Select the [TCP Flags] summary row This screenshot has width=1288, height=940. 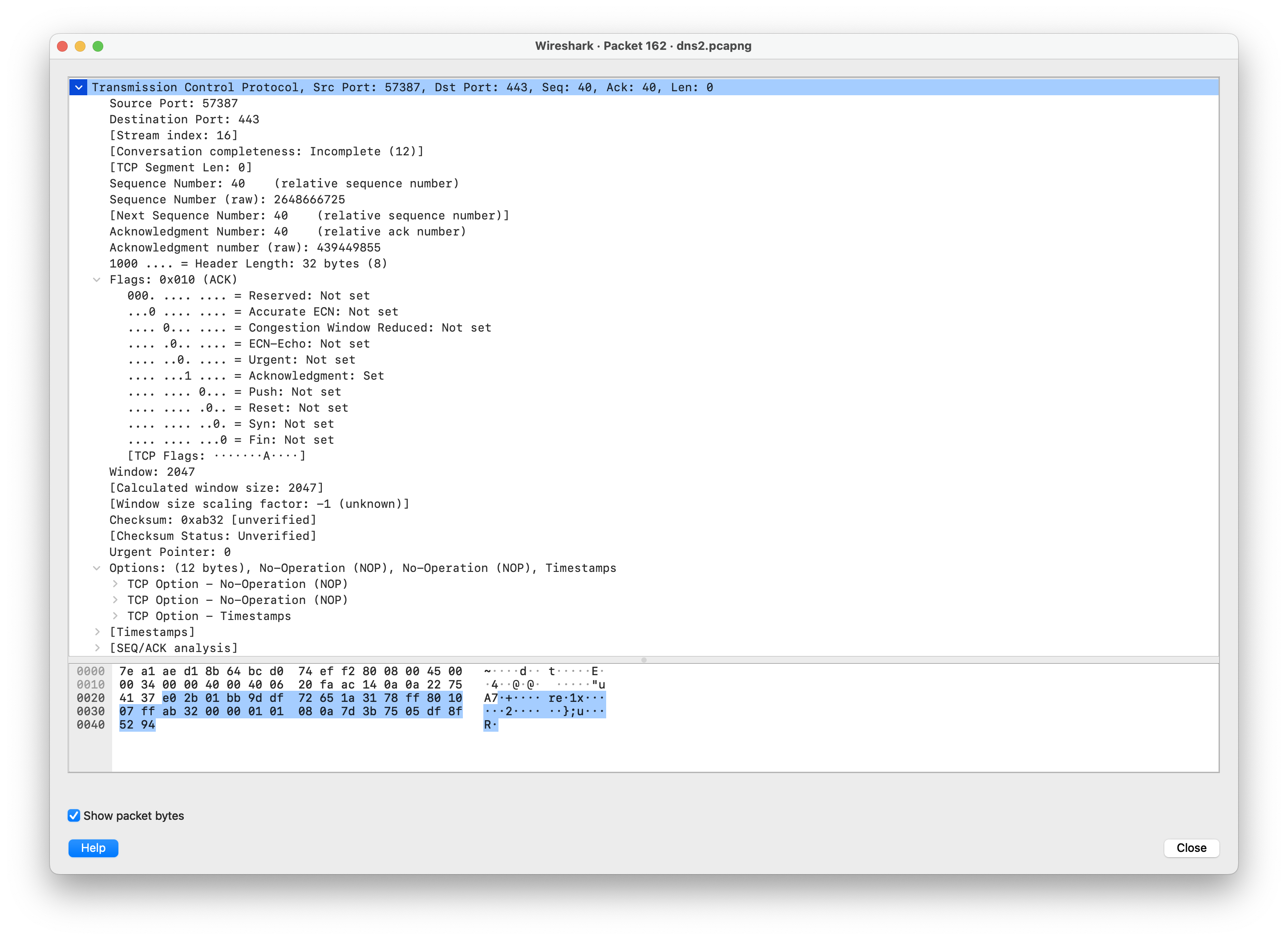point(644,456)
